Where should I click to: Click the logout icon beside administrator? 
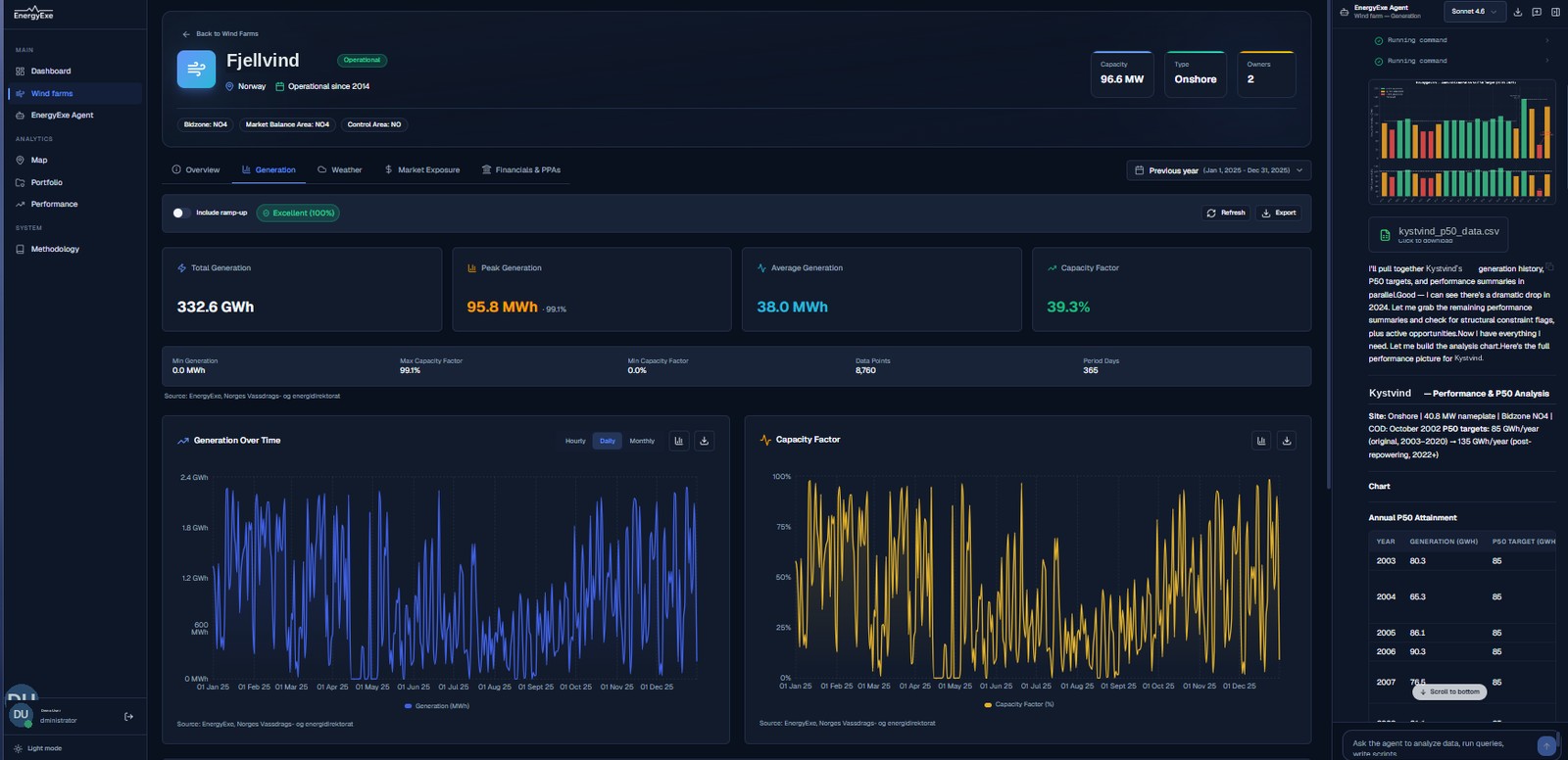click(x=128, y=717)
